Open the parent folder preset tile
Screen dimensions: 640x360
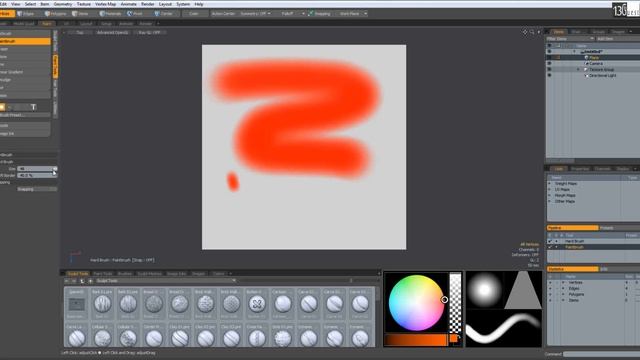[x=76, y=304]
